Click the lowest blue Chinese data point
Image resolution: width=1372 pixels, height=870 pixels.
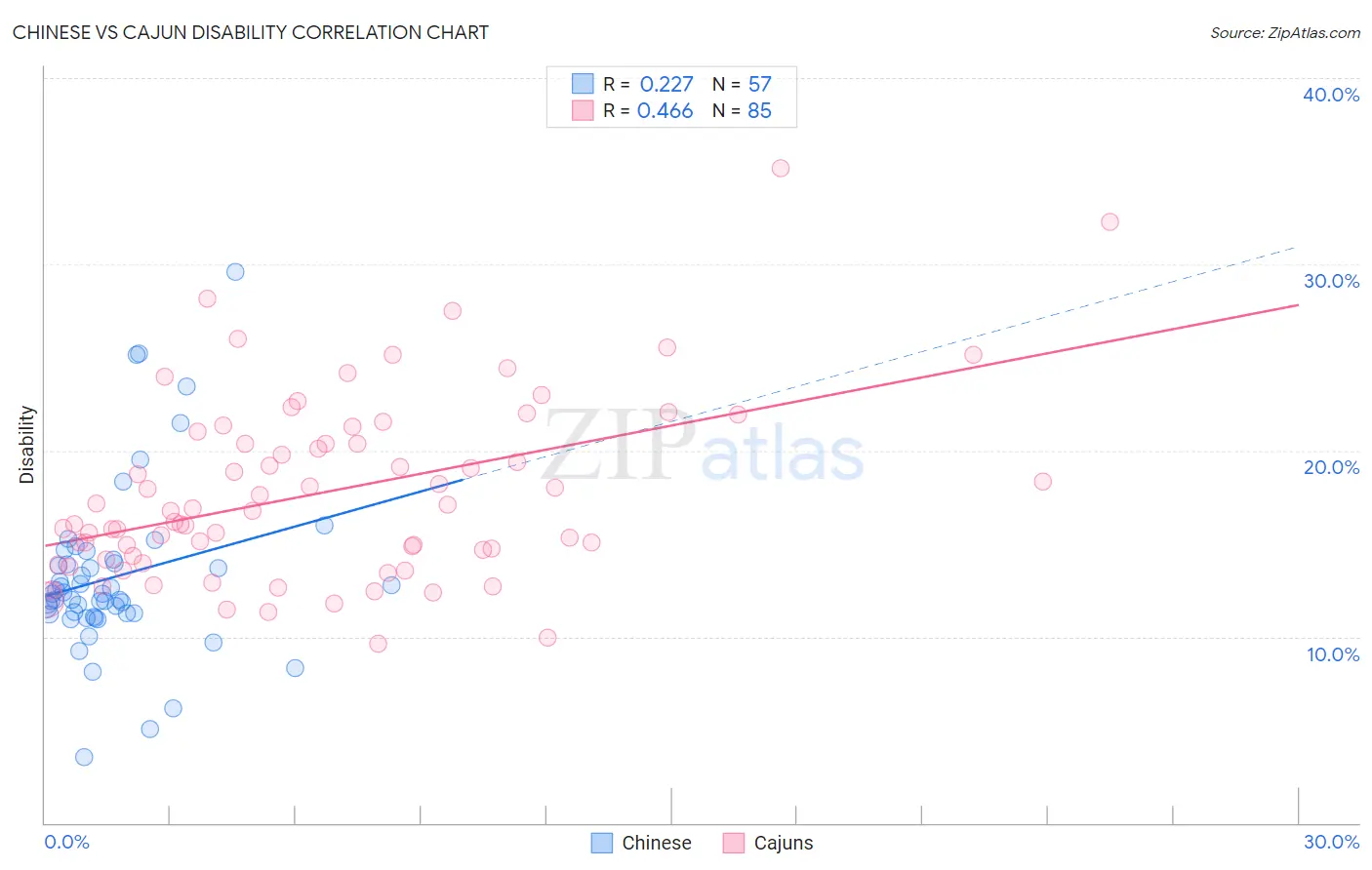pos(84,757)
